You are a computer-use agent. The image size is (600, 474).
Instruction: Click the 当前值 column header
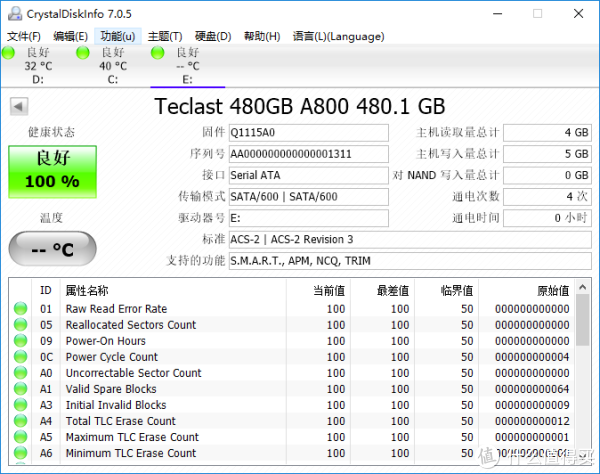click(x=318, y=290)
